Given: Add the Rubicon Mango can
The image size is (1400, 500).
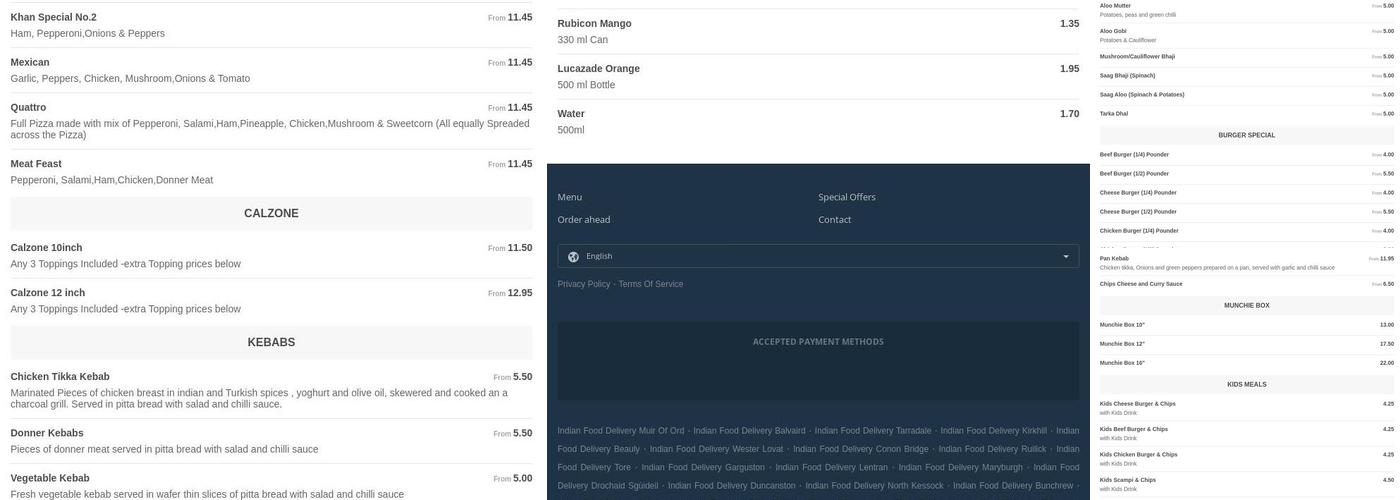Looking at the screenshot, I should pyautogui.click(x=594, y=24).
